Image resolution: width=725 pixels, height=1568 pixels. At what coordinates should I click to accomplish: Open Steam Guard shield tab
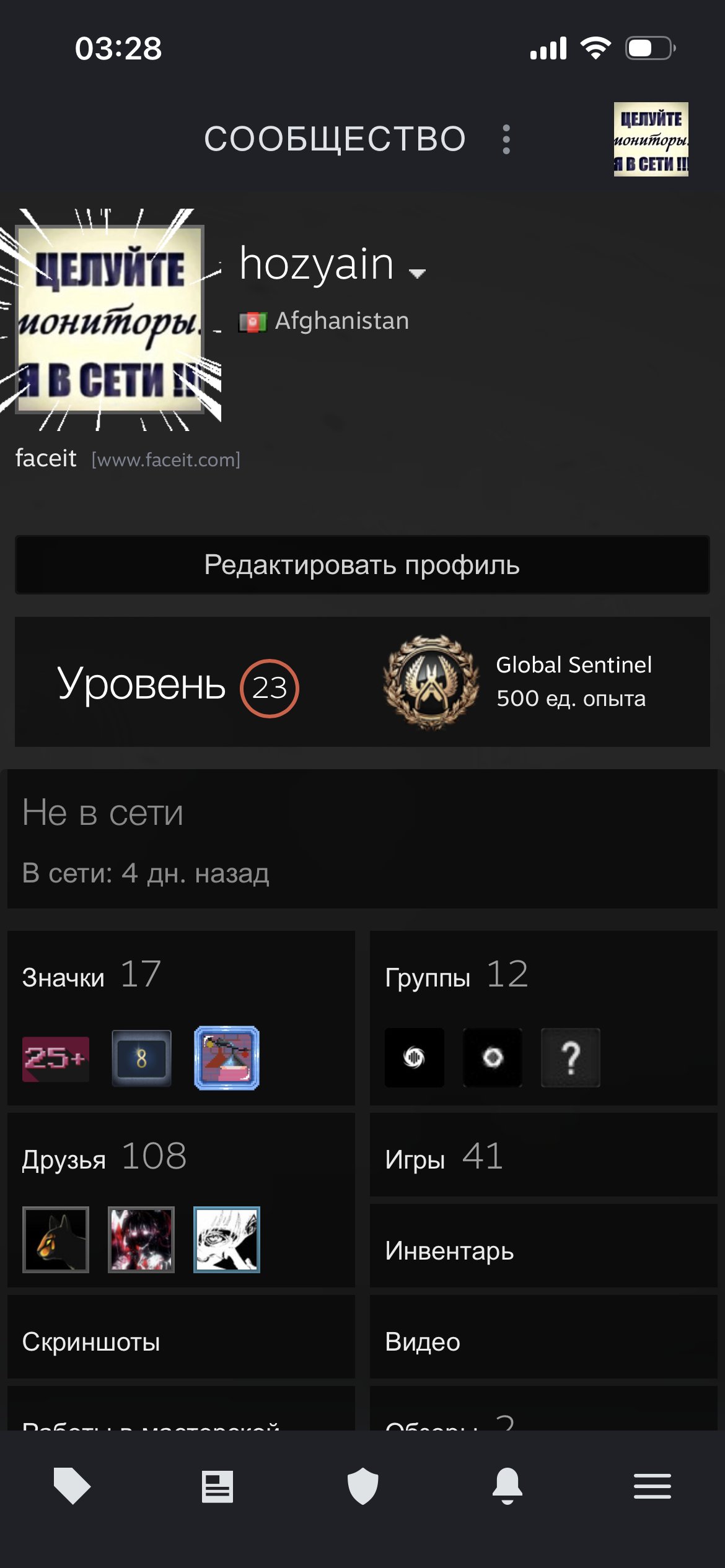362,1486
